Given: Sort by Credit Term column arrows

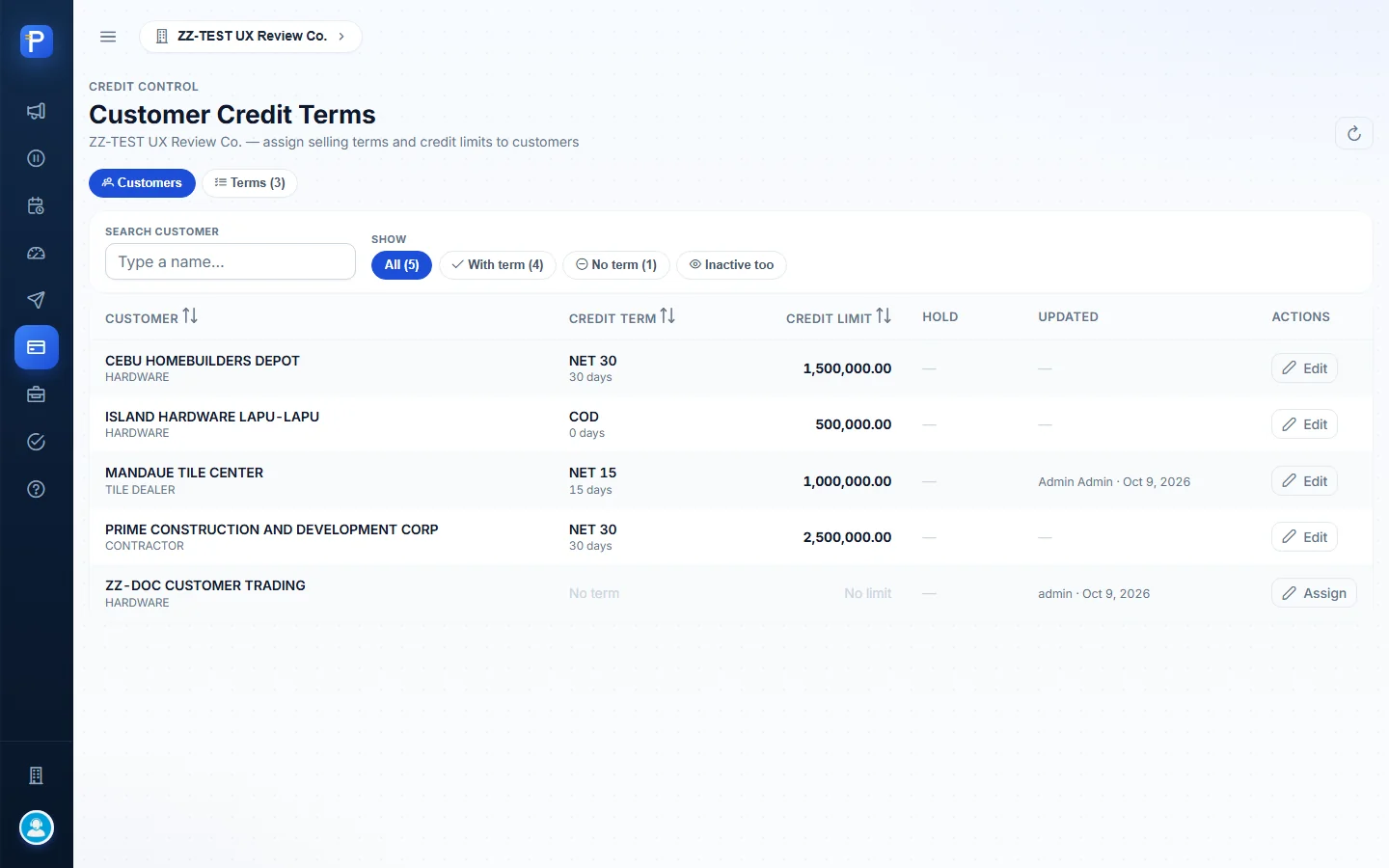Looking at the screenshot, I should click(x=667, y=316).
